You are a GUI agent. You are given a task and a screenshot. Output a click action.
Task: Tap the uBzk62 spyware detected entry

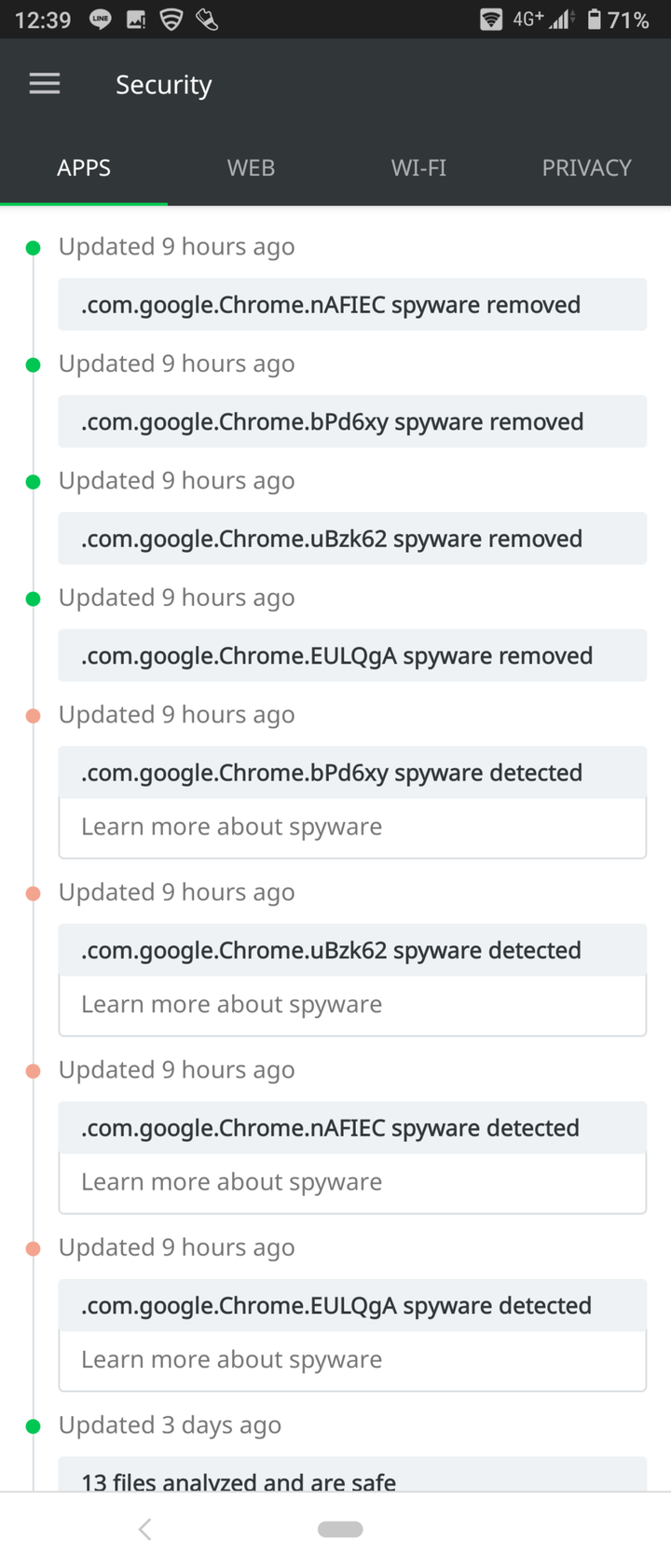pos(352,950)
